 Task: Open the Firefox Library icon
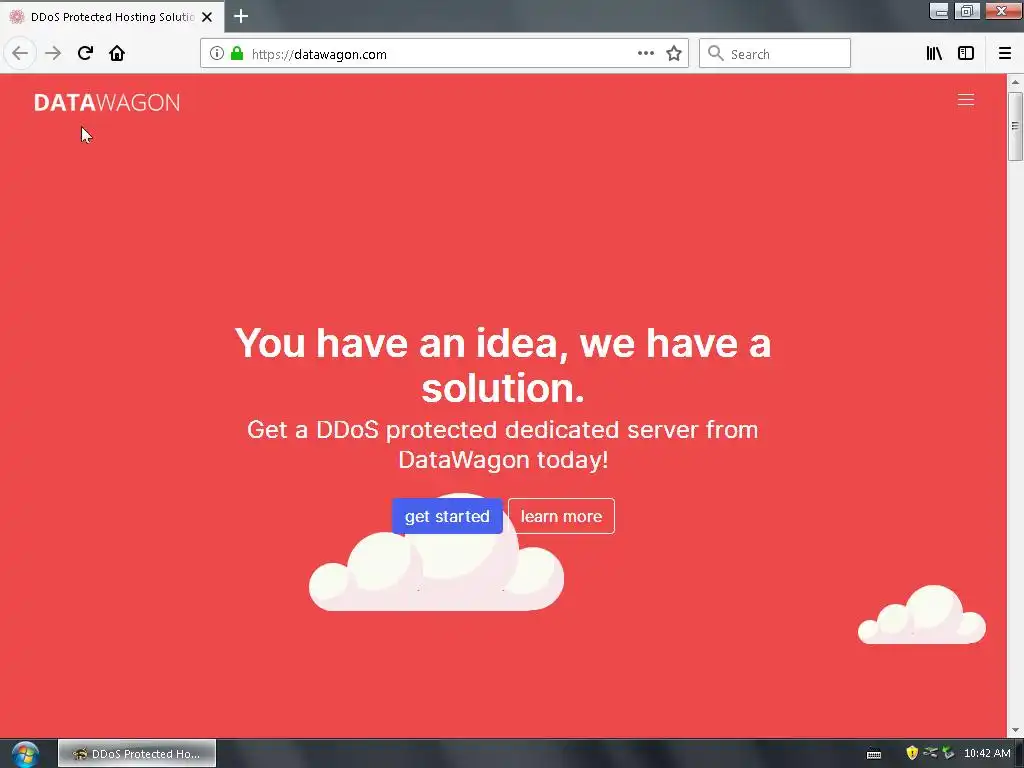(x=934, y=54)
